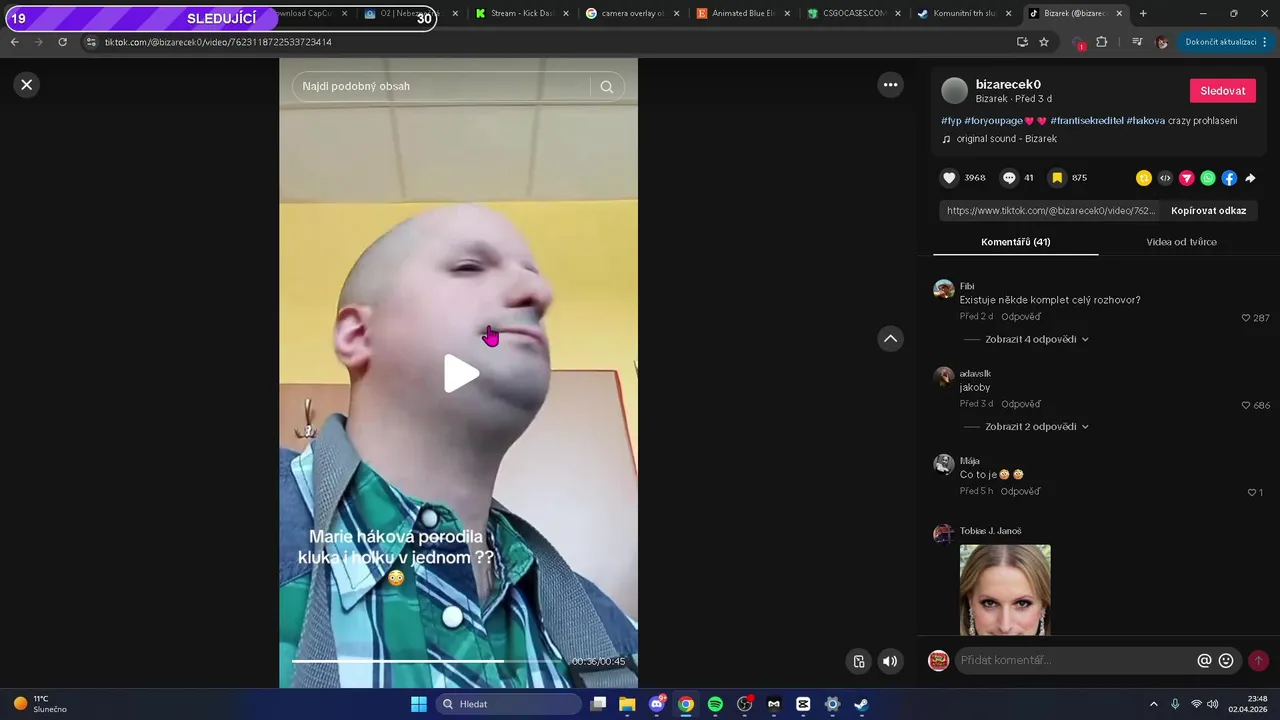Click the Sledovat follow button
Viewport: 1280px width, 720px height.
(x=1222, y=91)
